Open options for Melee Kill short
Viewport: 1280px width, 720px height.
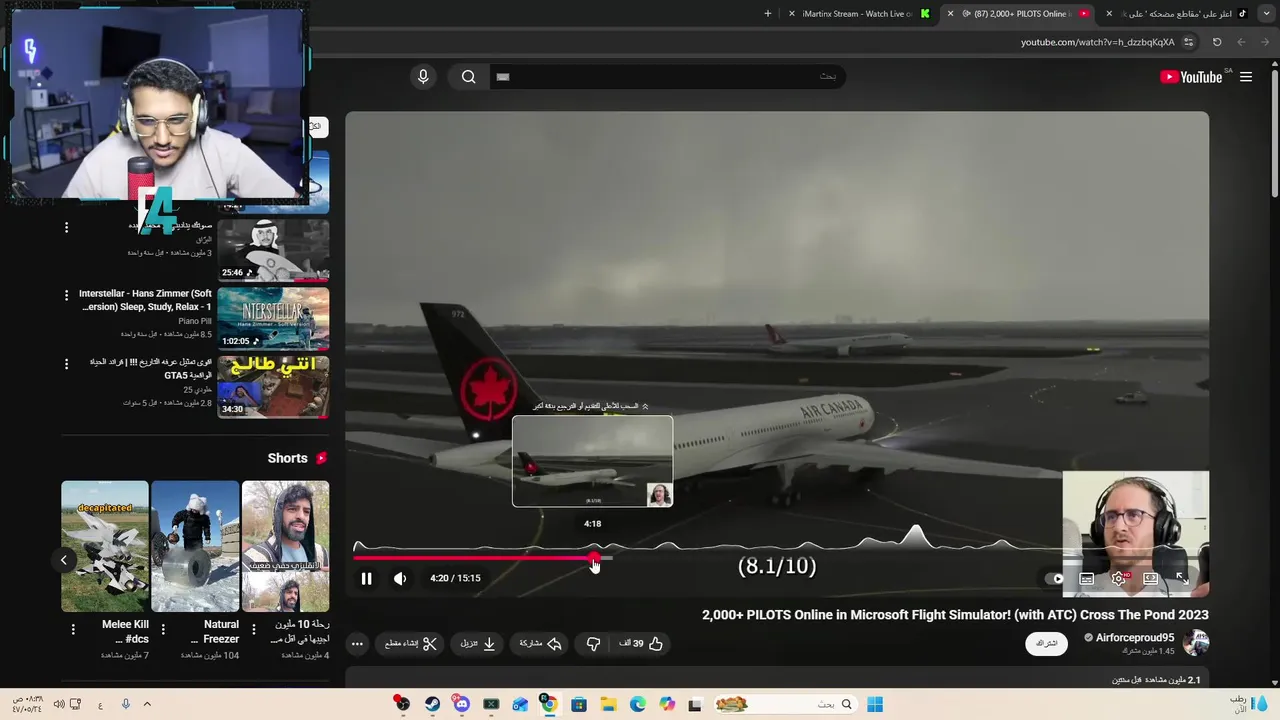tap(73, 629)
